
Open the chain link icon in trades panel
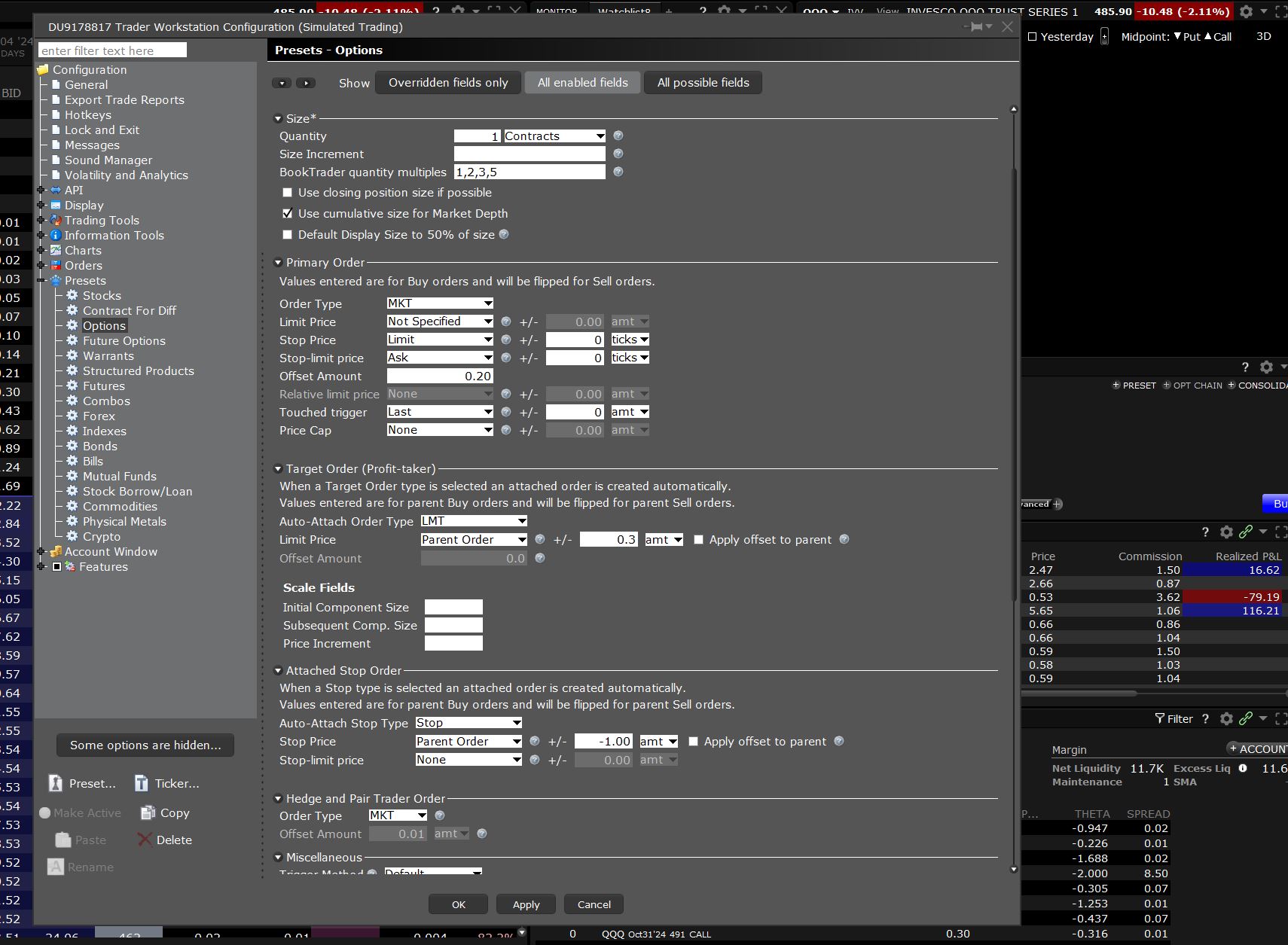click(x=1245, y=532)
